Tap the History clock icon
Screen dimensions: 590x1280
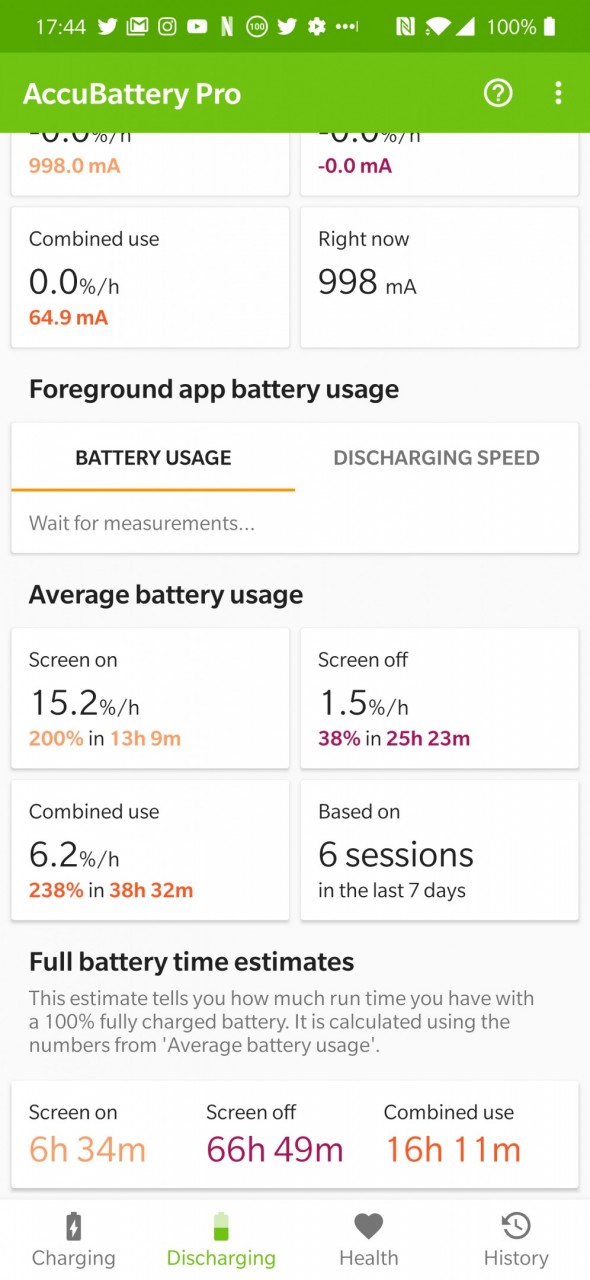pos(516,1226)
